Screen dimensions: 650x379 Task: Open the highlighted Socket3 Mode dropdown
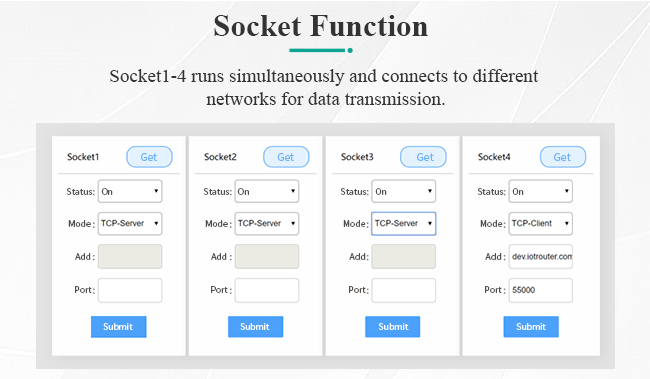pyautogui.click(x=403, y=224)
